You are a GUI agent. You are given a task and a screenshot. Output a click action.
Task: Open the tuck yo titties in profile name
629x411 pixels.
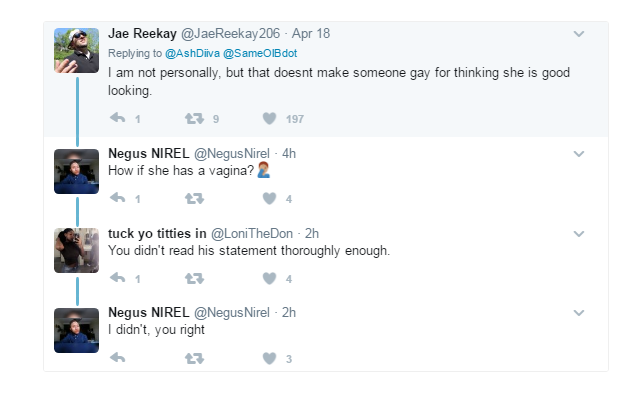[157, 233]
